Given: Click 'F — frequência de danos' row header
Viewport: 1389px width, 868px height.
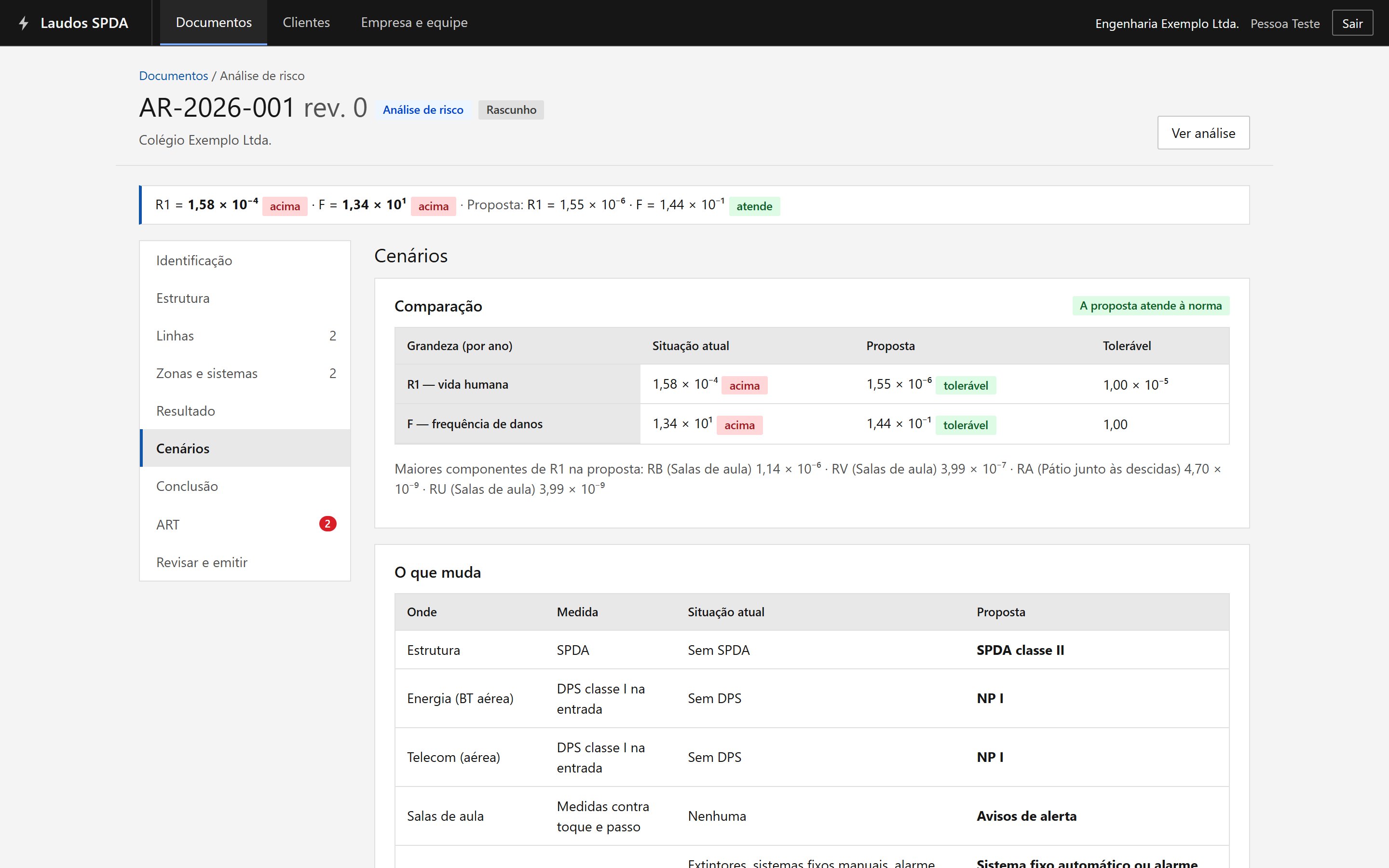Looking at the screenshot, I should pyautogui.click(x=517, y=424).
